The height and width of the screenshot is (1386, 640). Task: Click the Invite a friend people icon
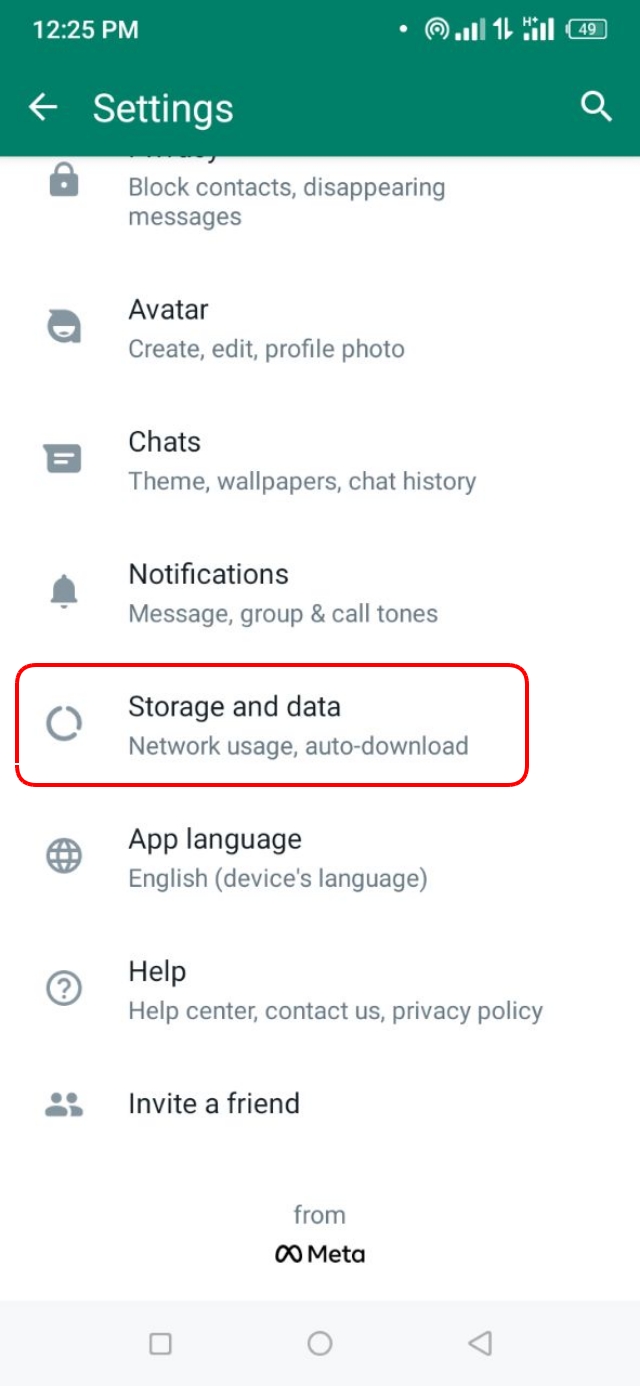pos(62,1102)
